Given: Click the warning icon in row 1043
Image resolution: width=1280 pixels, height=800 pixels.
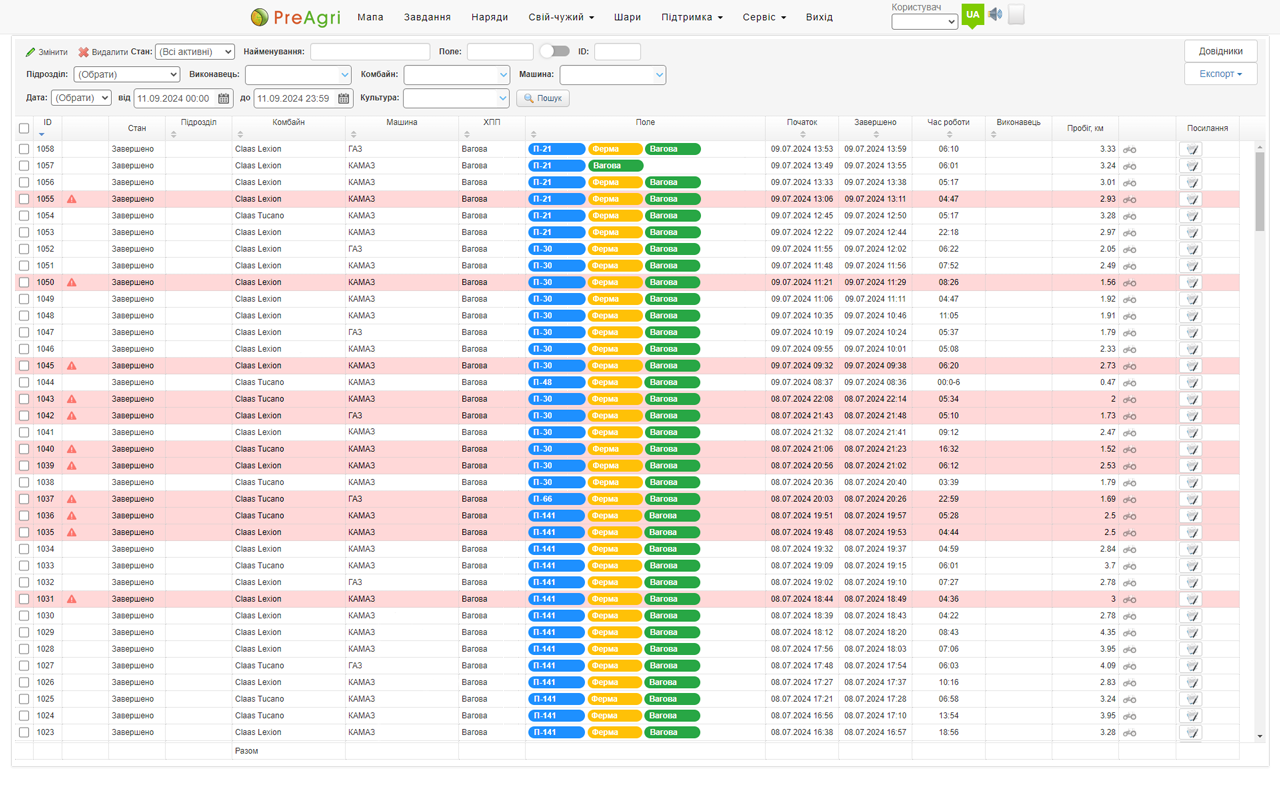Looking at the screenshot, I should [x=72, y=399].
